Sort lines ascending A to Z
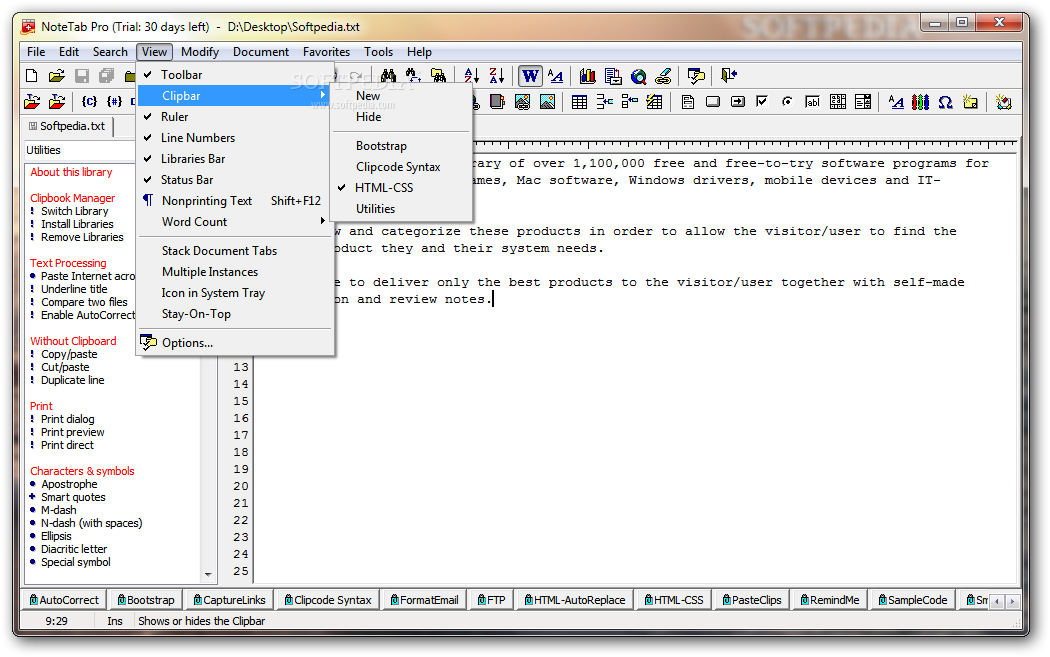 pyautogui.click(x=471, y=76)
